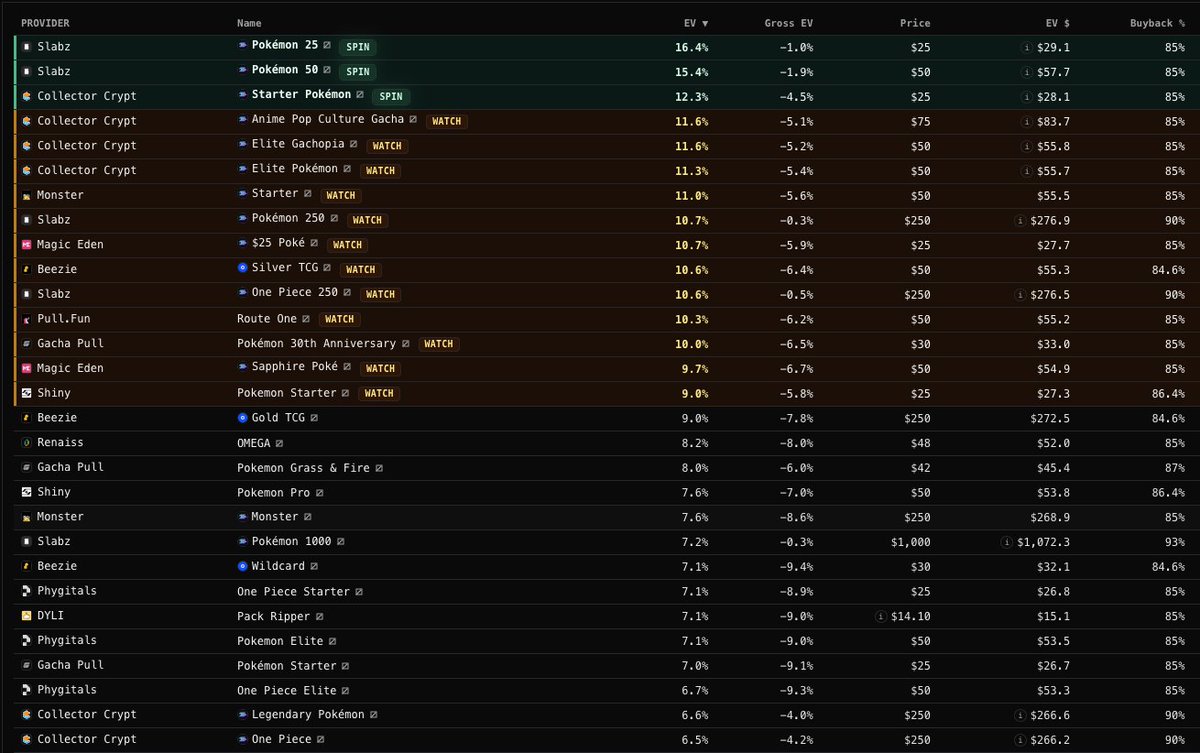The width and height of the screenshot is (1200, 753).
Task: Select the $75 price cell
Action: (920, 121)
